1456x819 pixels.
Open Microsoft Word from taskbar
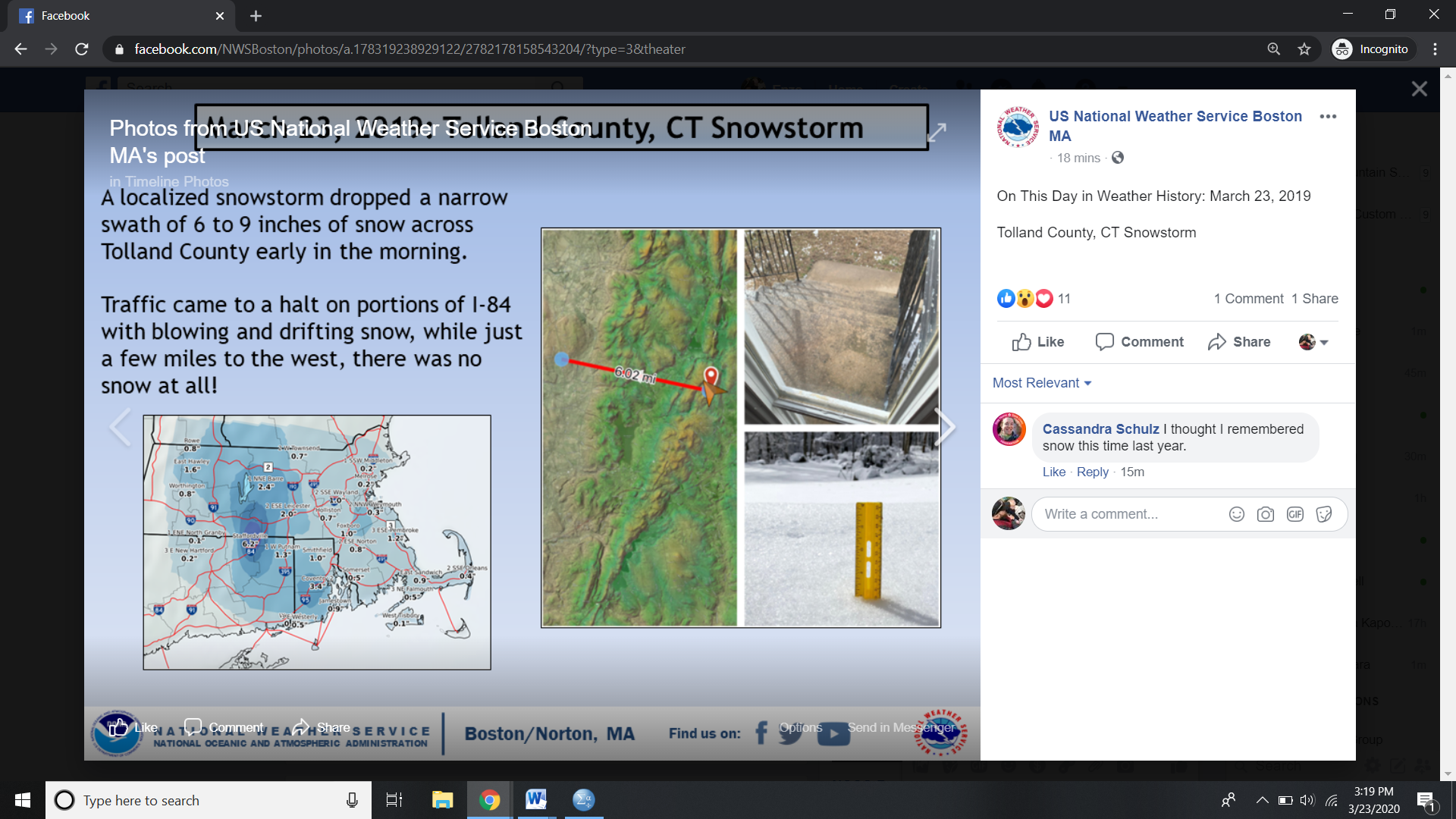click(x=536, y=800)
